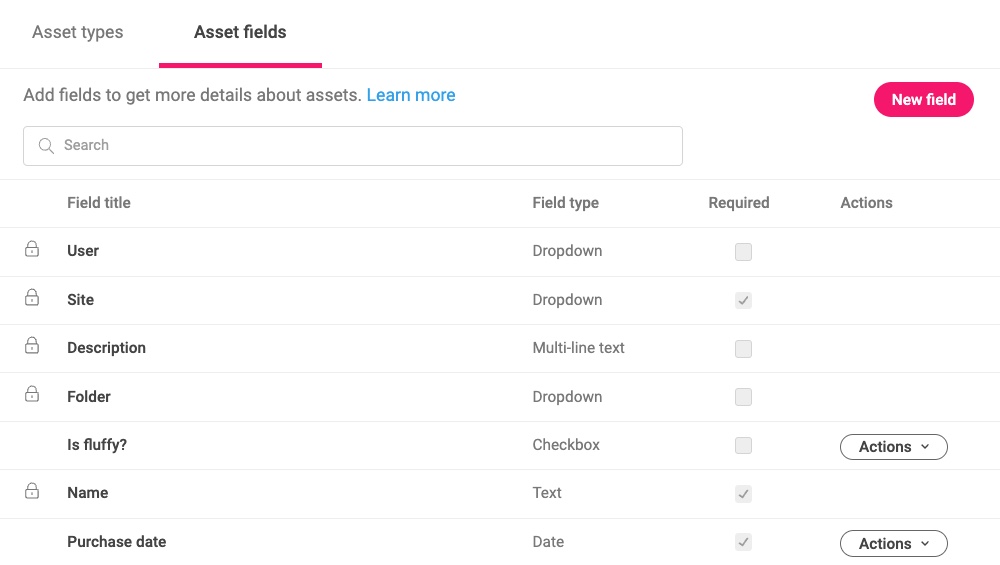Image resolution: width=1000 pixels, height=565 pixels.
Task: Click the lock icon beside Description
Action: [x=32, y=346]
